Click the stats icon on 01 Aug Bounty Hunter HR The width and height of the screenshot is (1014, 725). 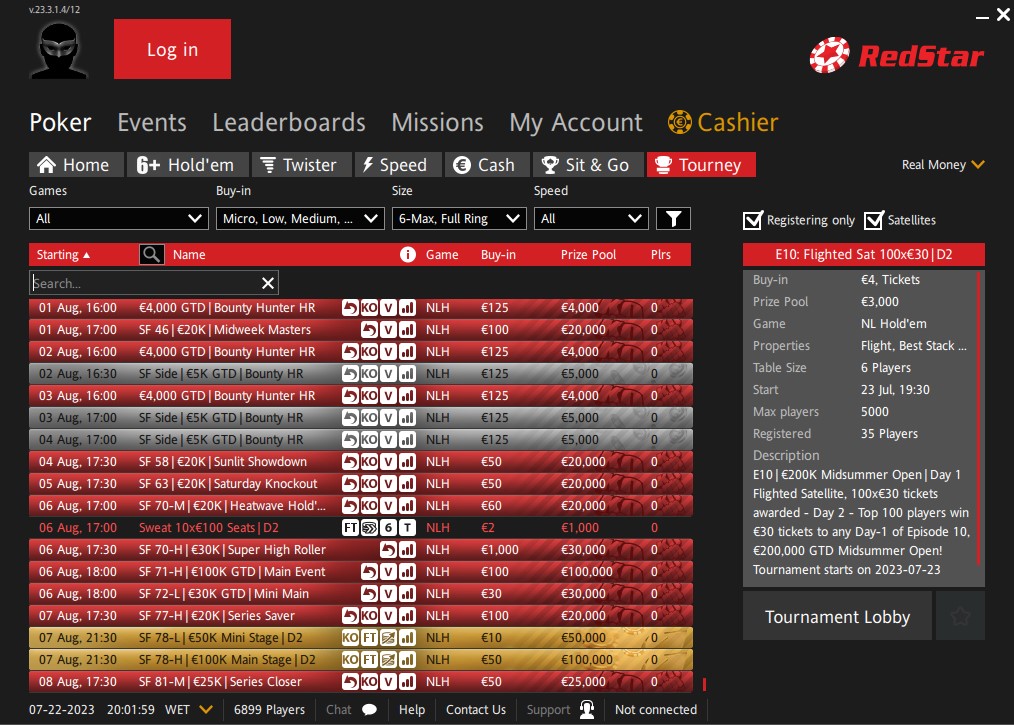coord(407,308)
